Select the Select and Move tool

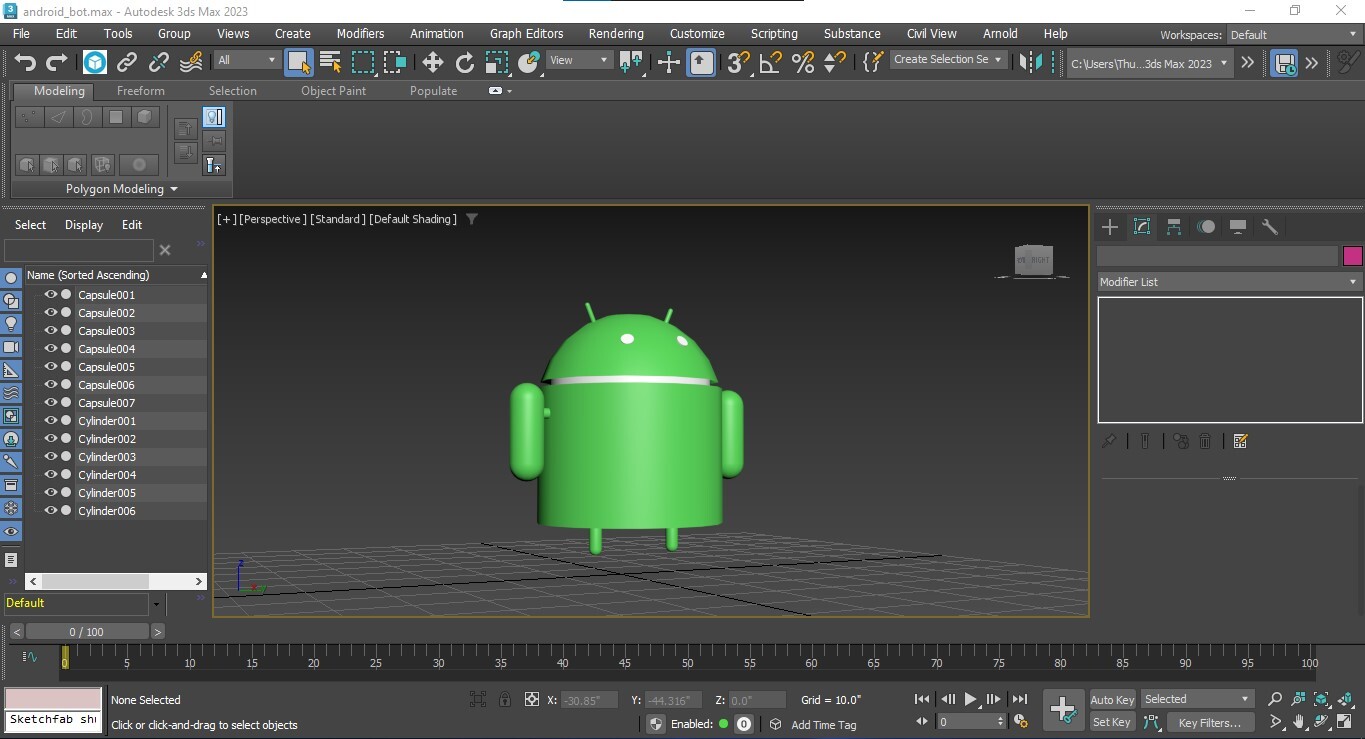coord(432,62)
